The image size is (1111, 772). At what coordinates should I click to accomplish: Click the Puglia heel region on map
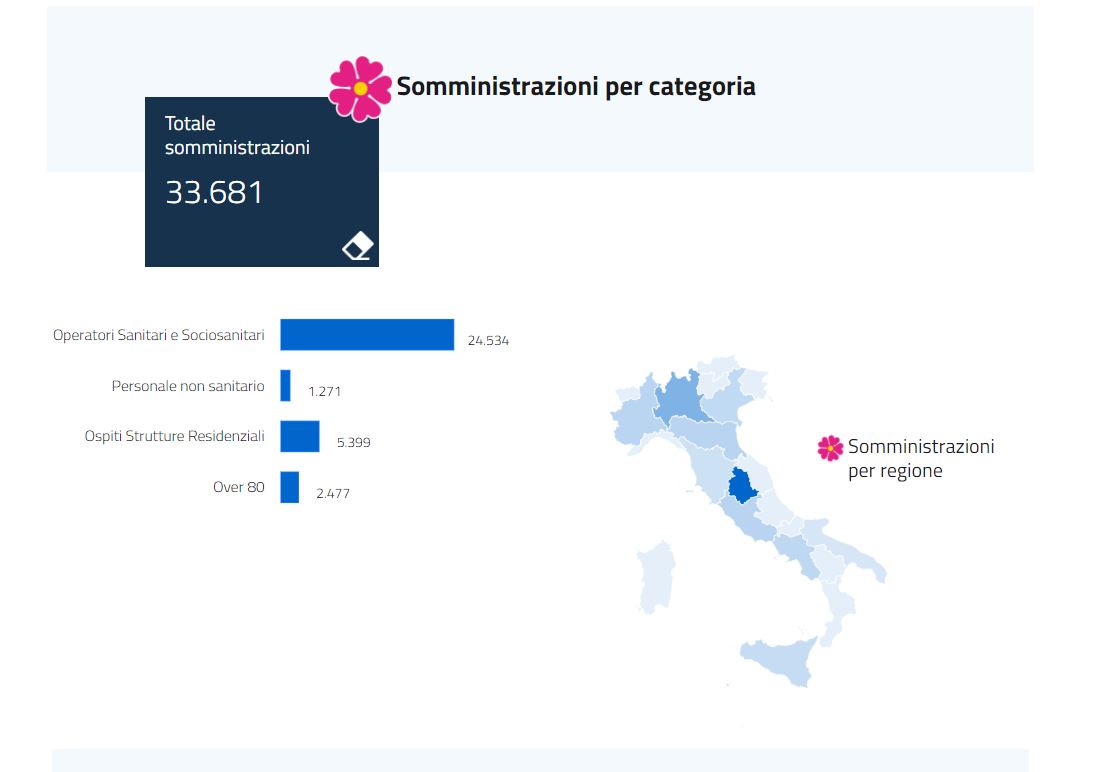pos(858,562)
